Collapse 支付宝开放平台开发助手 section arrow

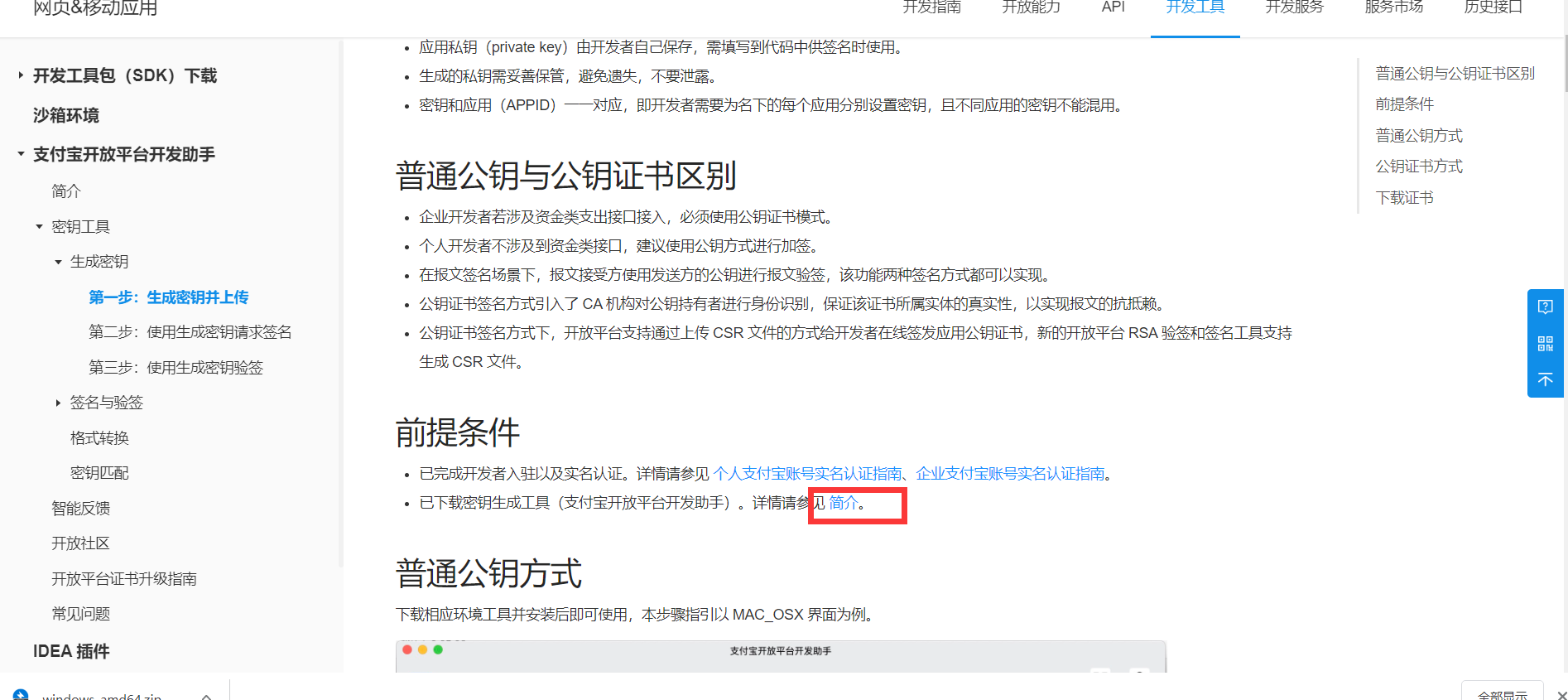tap(21, 154)
